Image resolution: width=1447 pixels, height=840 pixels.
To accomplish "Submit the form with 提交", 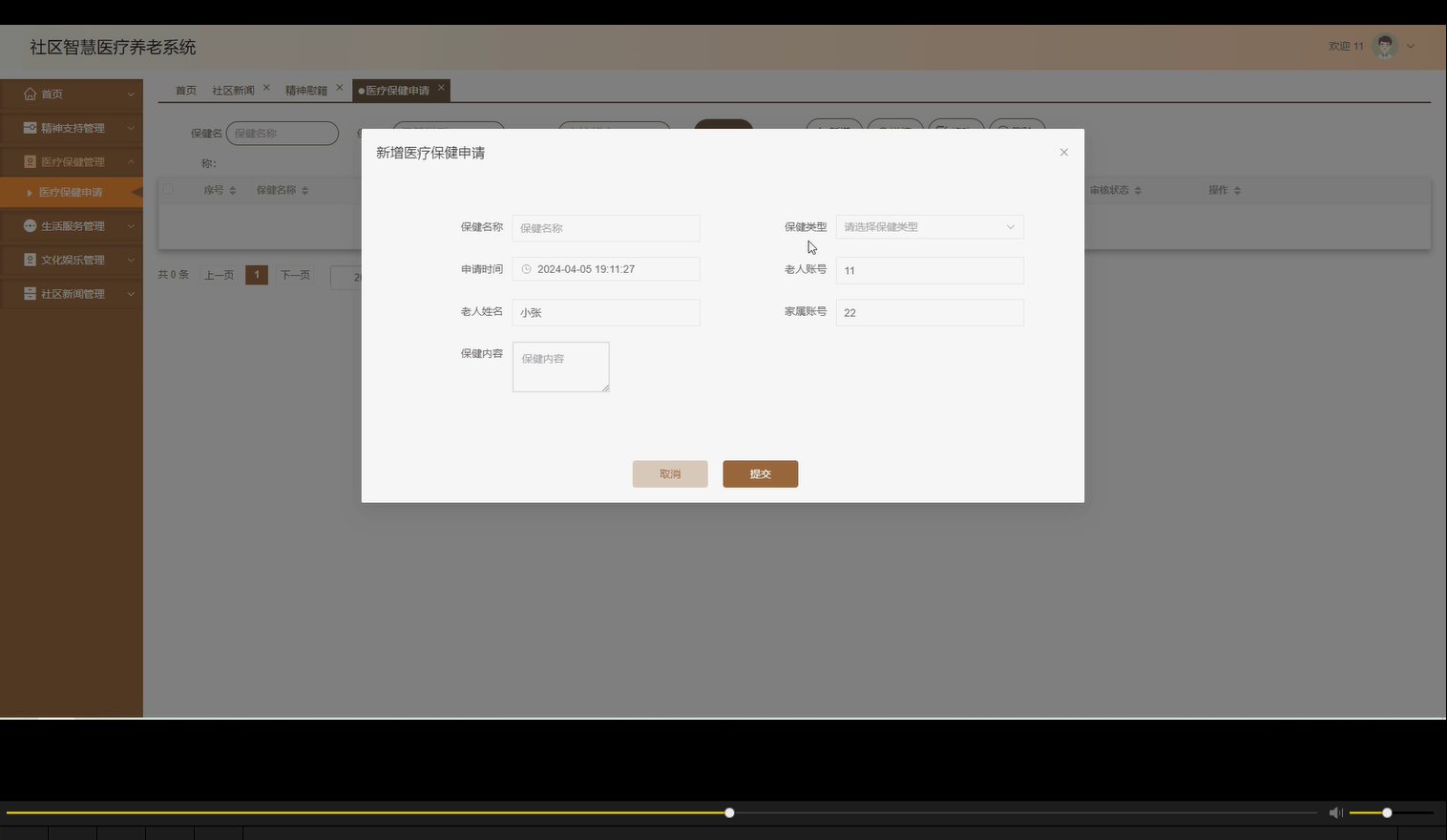I will [761, 474].
